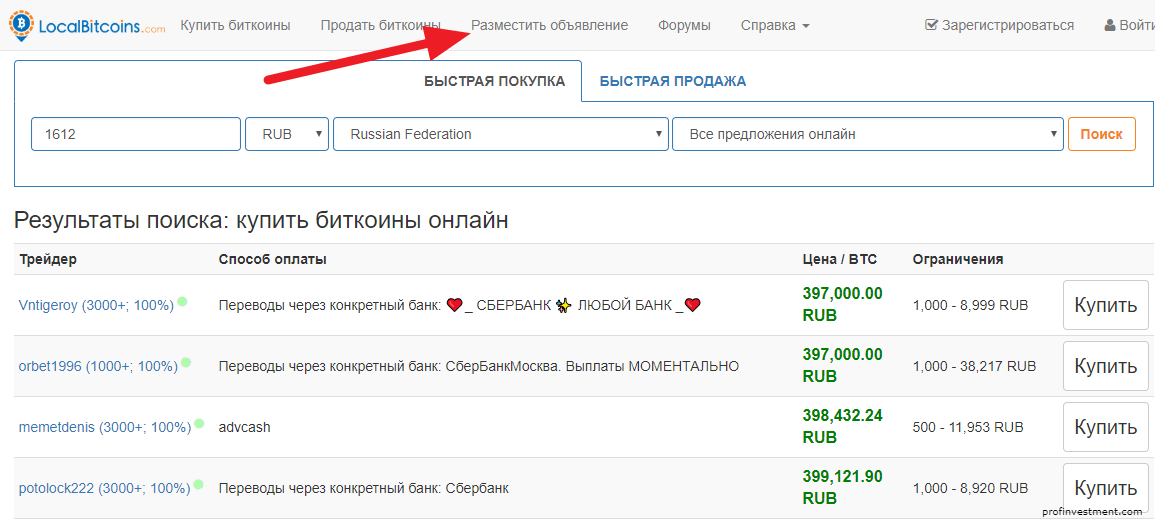Switch to the БЫСТРАЯ ПРОДАЖА tab

(x=673, y=81)
